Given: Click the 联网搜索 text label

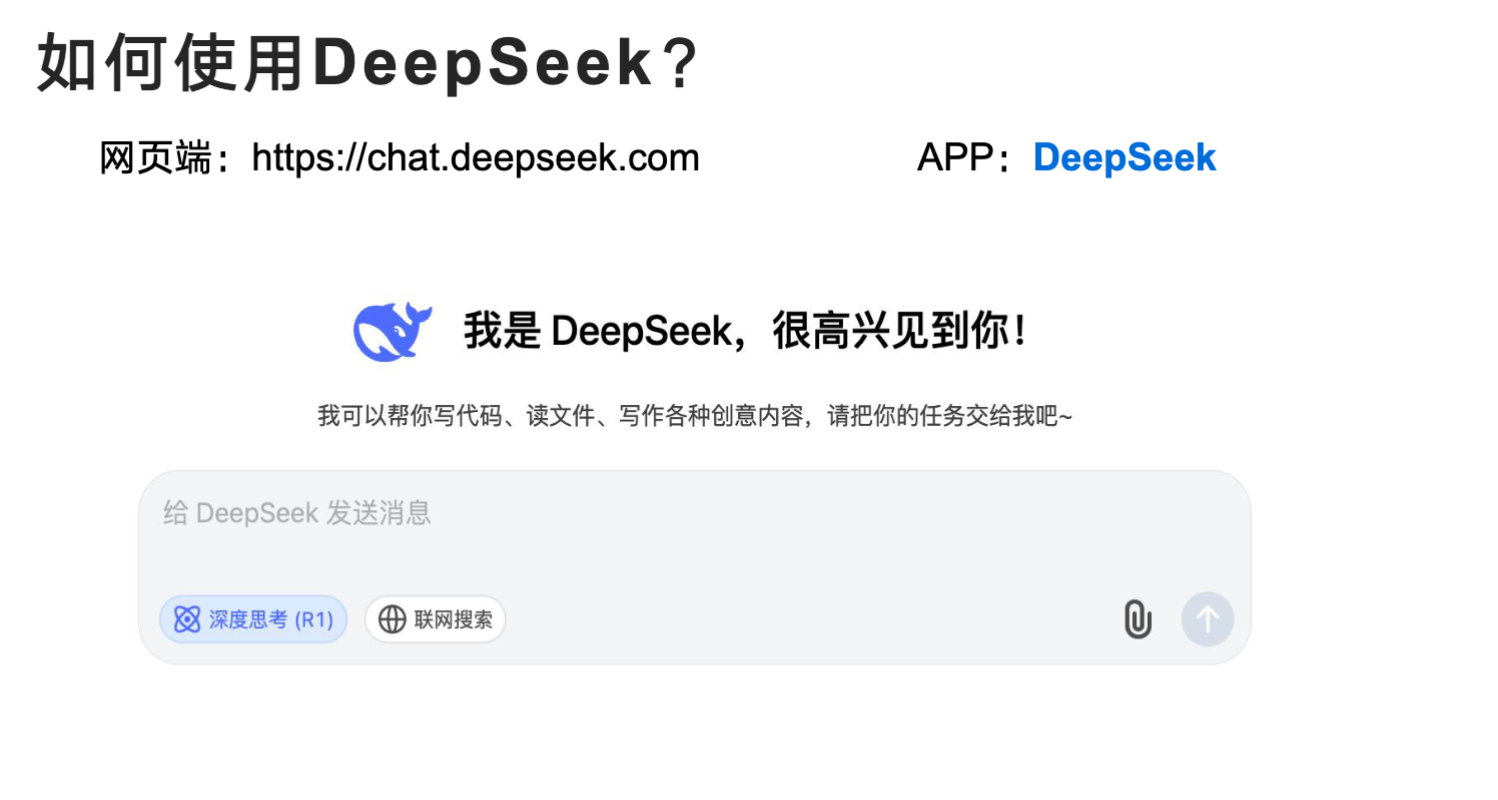Looking at the screenshot, I should click(x=453, y=620).
